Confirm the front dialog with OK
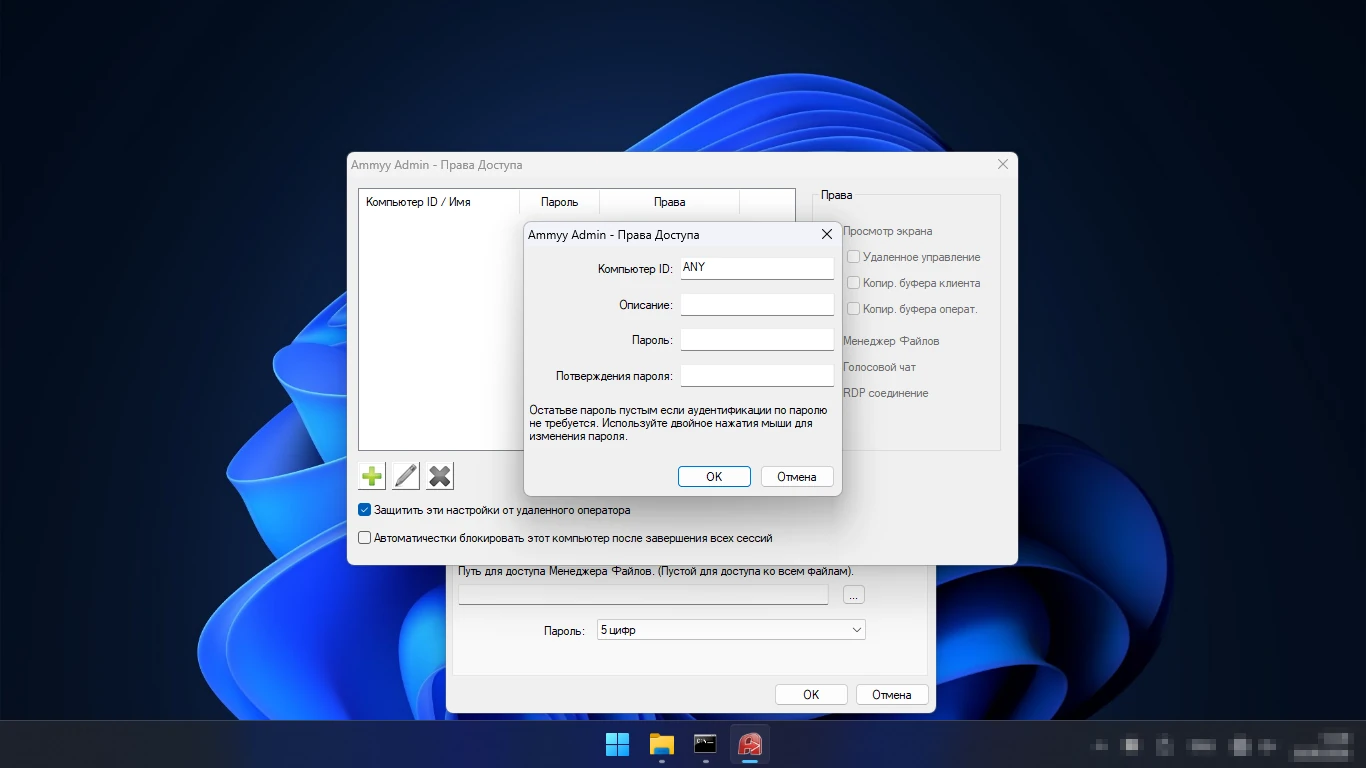The width and height of the screenshot is (1366, 768). 714,477
